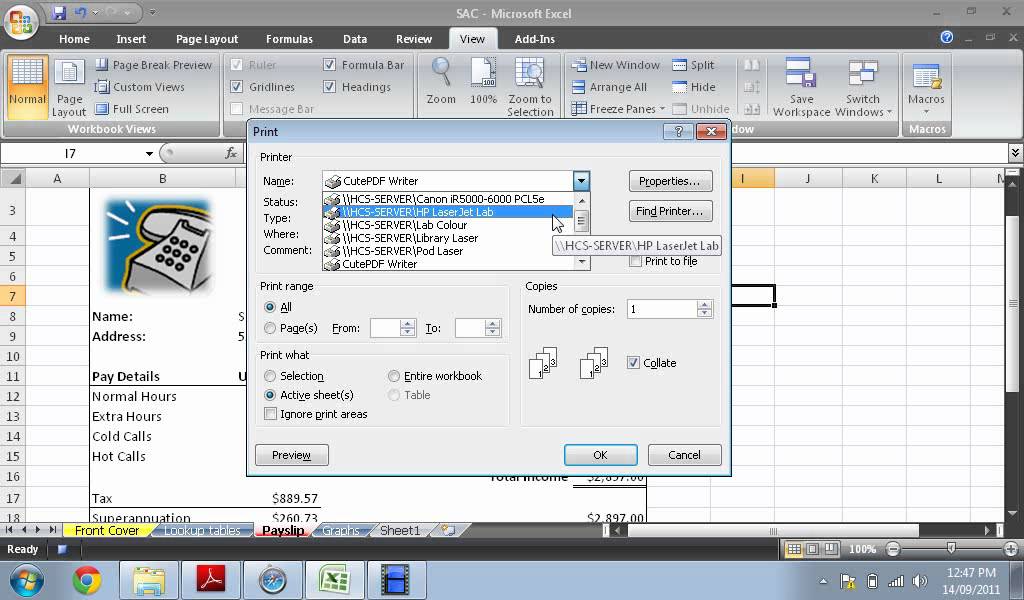Check Ignore print areas
Image resolution: width=1024 pixels, height=600 pixels.
coord(270,414)
